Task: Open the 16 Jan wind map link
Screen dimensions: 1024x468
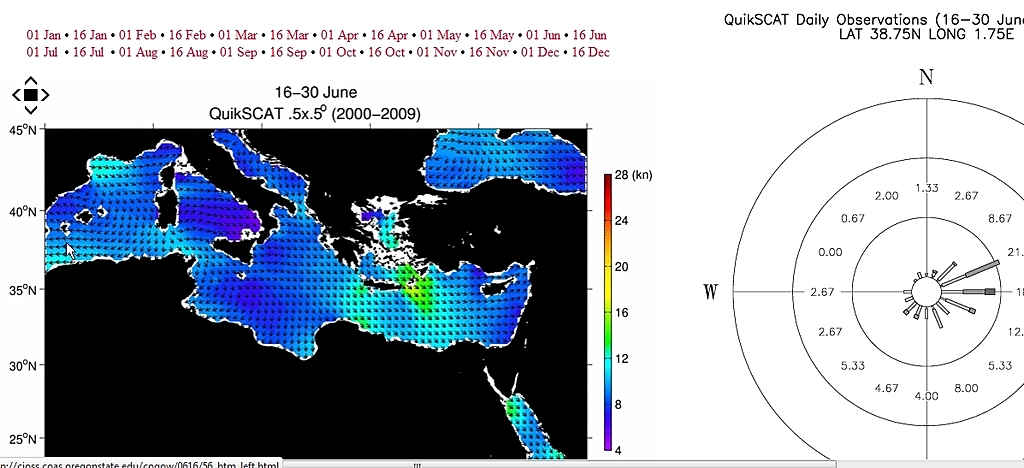Action: click(x=91, y=35)
